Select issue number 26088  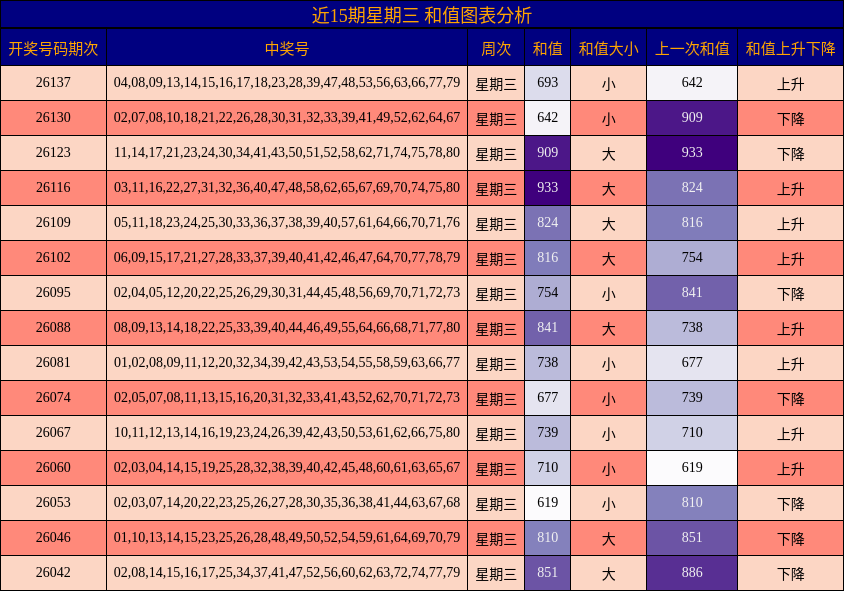(x=53, y=327)
